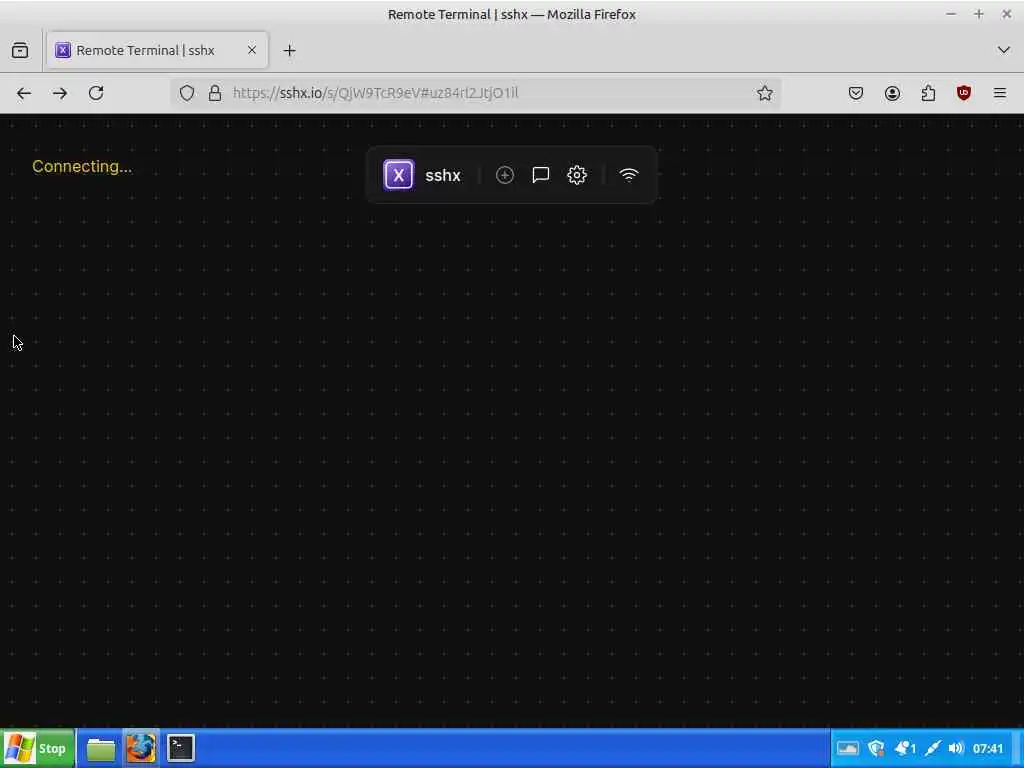Reload the current page

(96, 93)
